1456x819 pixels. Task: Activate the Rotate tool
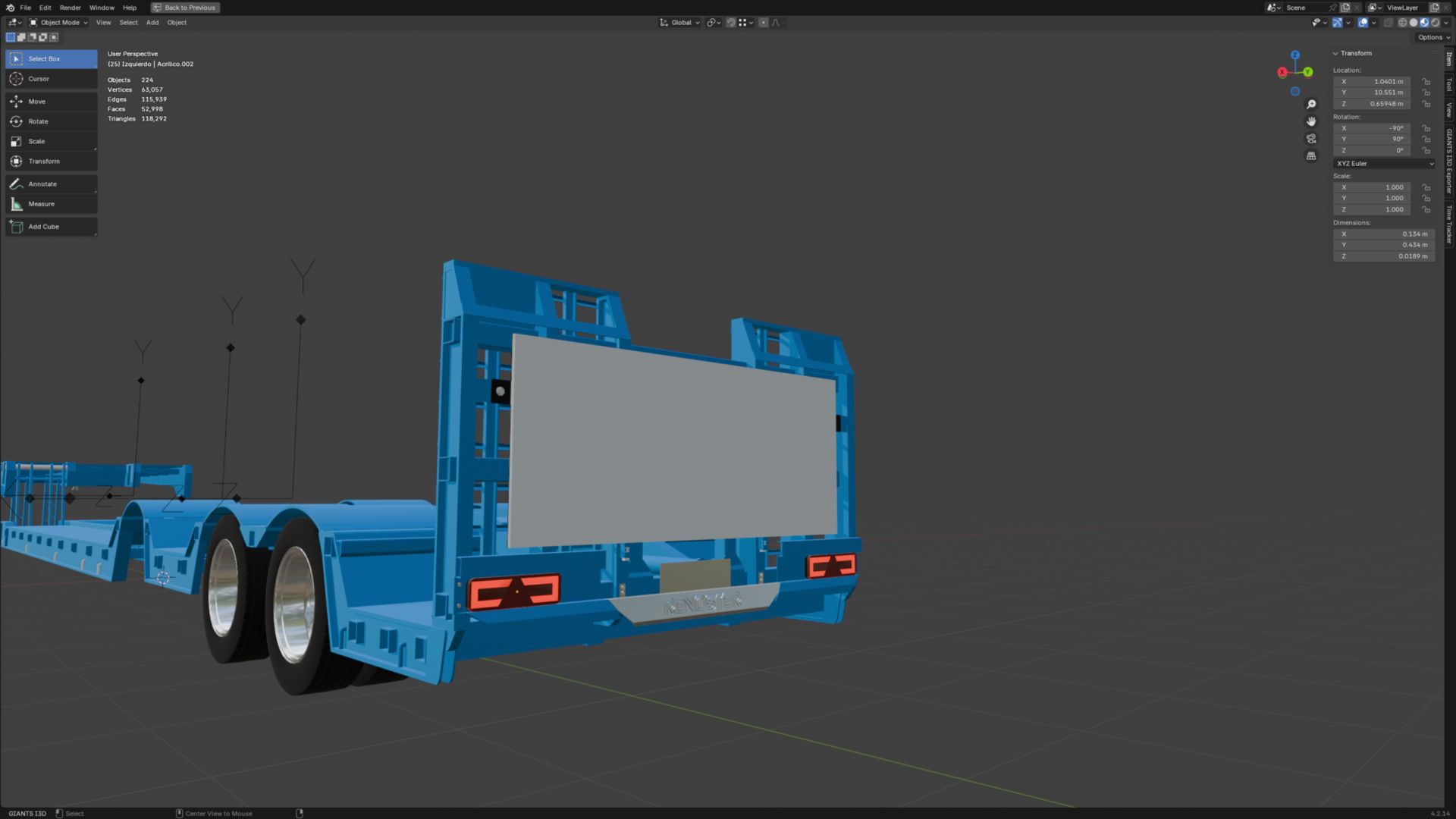(x=51, y=121)
